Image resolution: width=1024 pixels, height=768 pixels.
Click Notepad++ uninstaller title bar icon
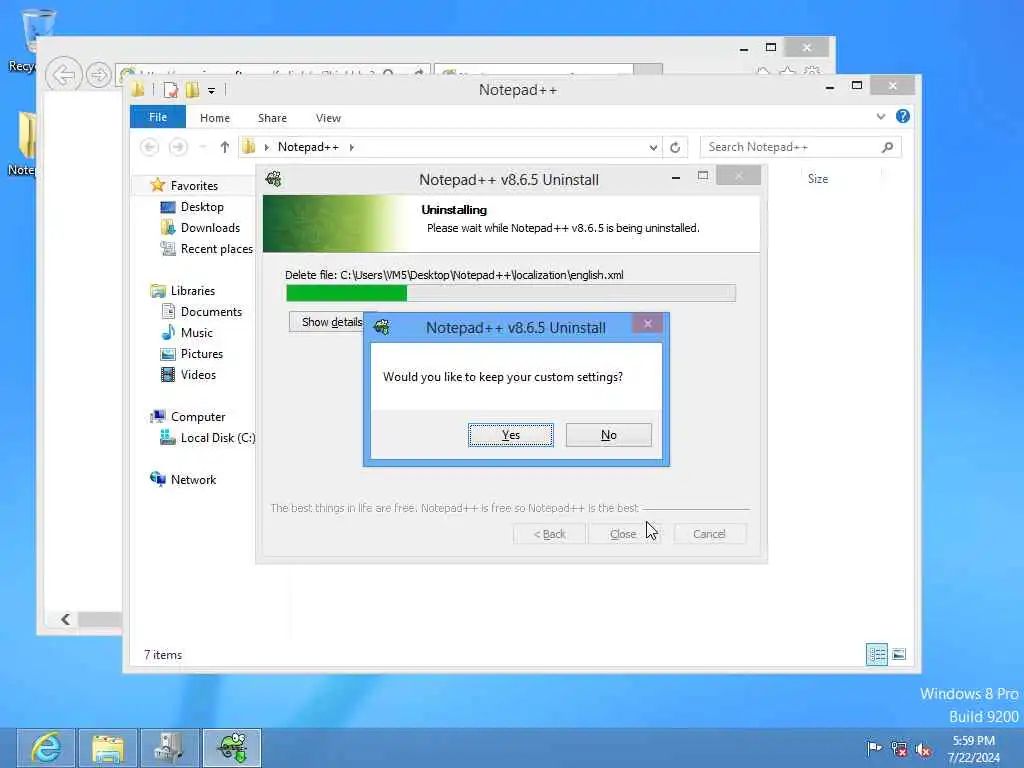coord(274,179)
